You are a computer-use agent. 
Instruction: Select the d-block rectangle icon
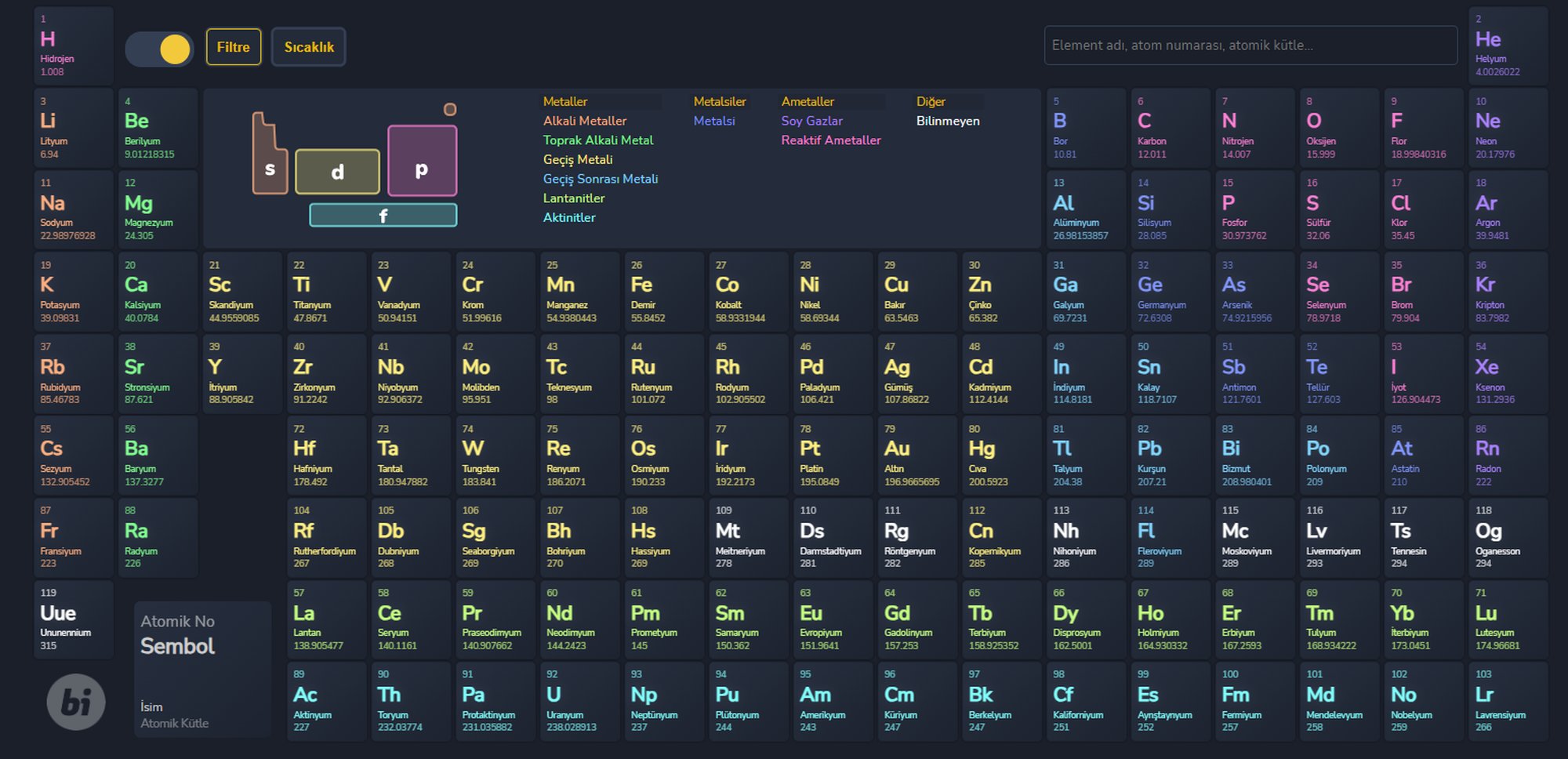[337, 172]
